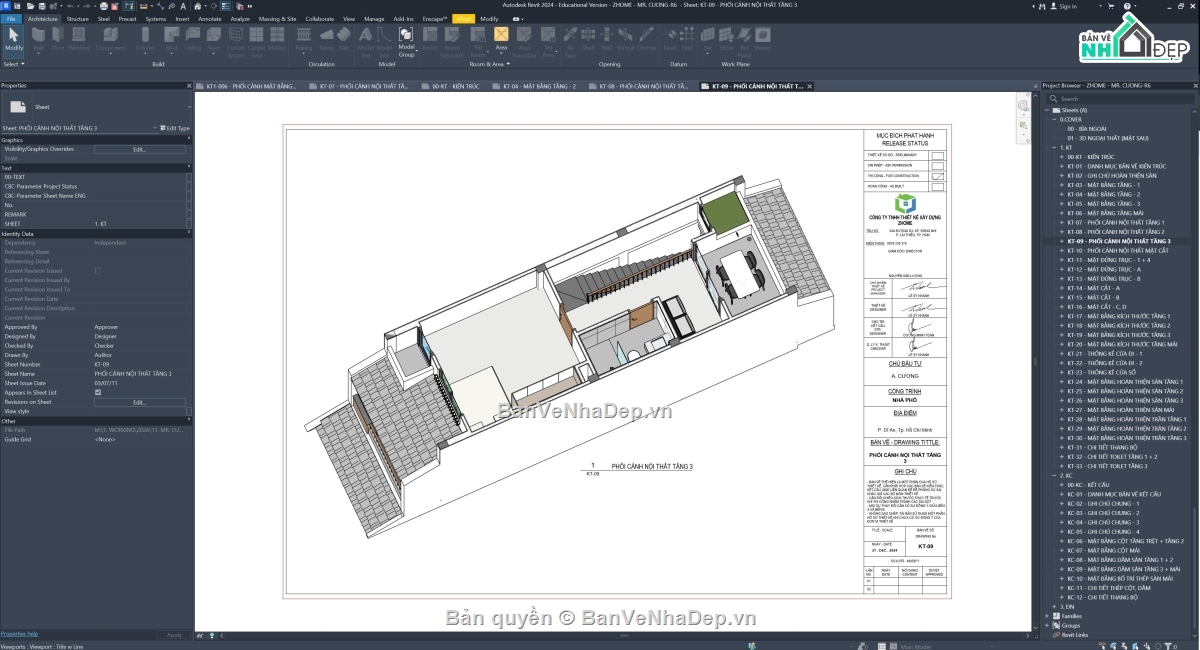Open the Properties help link
The height and width of the screenshot is (650, 1200).
19,634
